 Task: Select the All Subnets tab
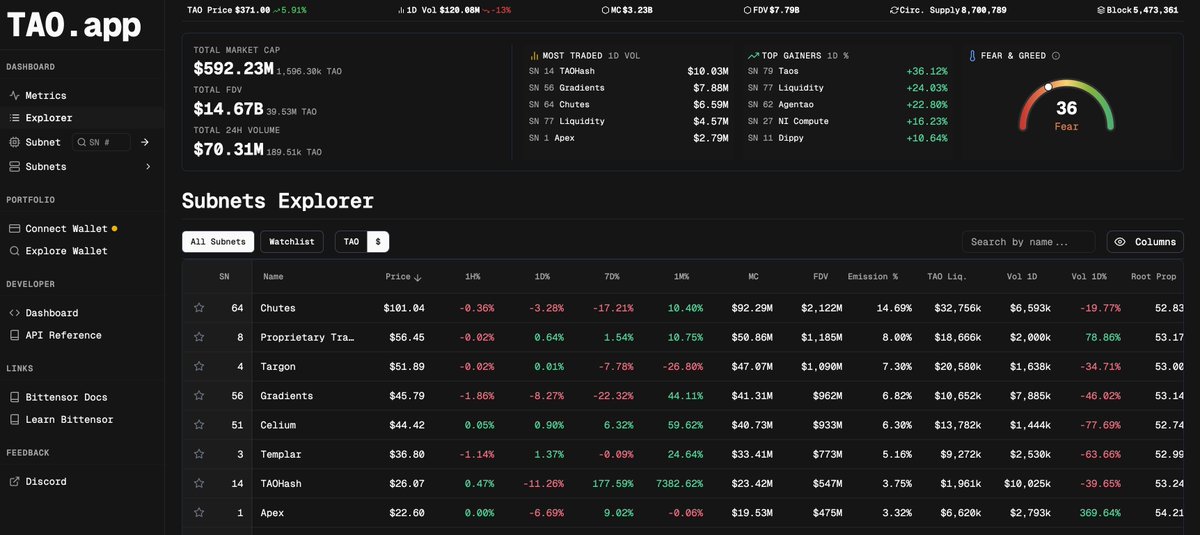[x=217, y=241]
